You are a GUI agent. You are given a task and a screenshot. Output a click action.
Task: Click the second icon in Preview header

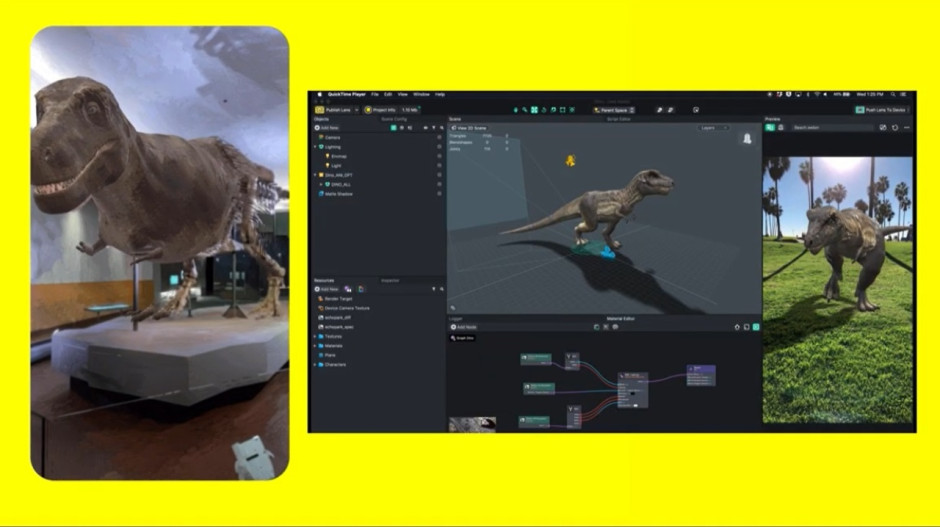781,128
